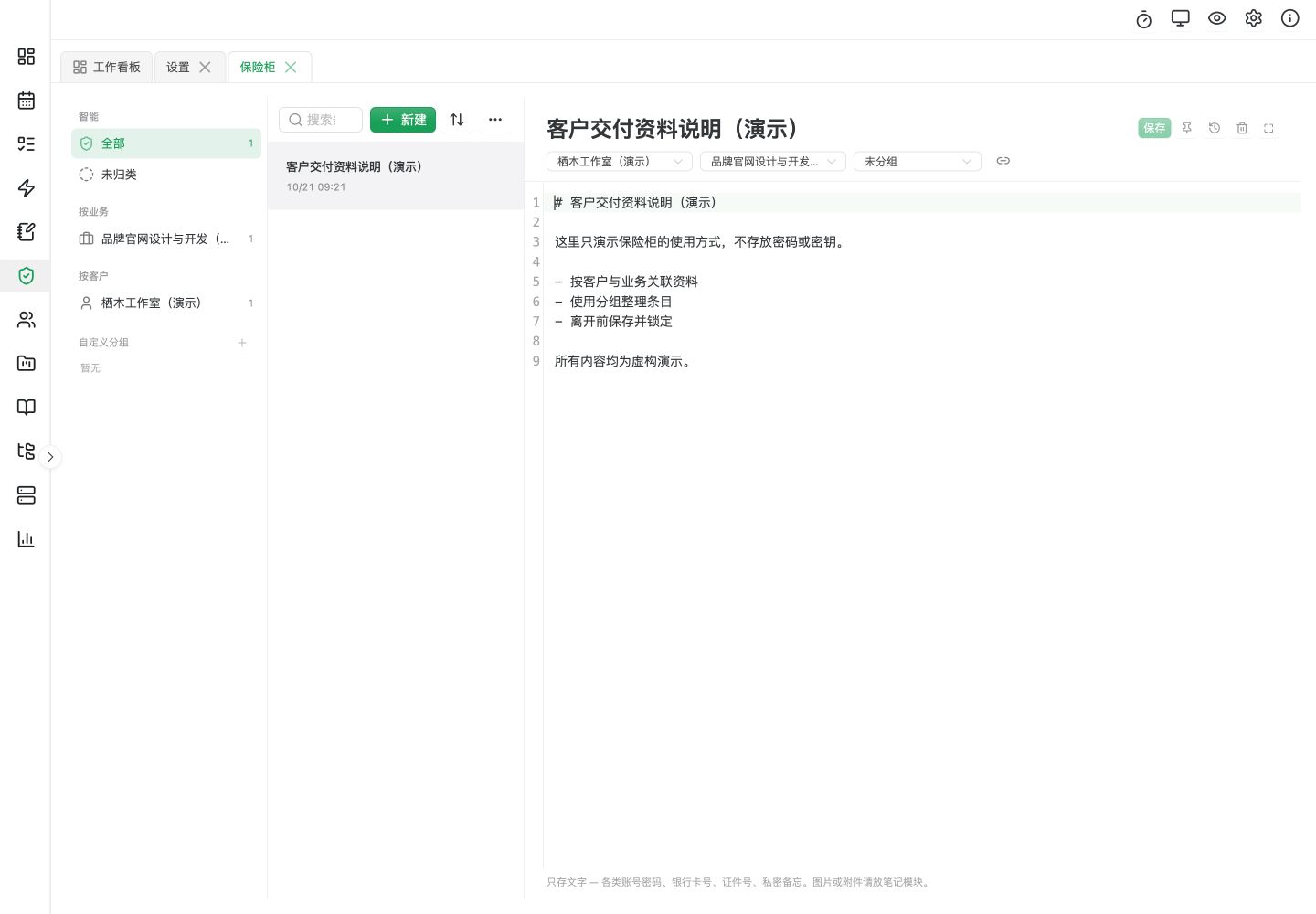Open the 品牌官网设计与开发 business dropdown
Image resolution: width=1316 pixels, height=914 pixels.
773,162
